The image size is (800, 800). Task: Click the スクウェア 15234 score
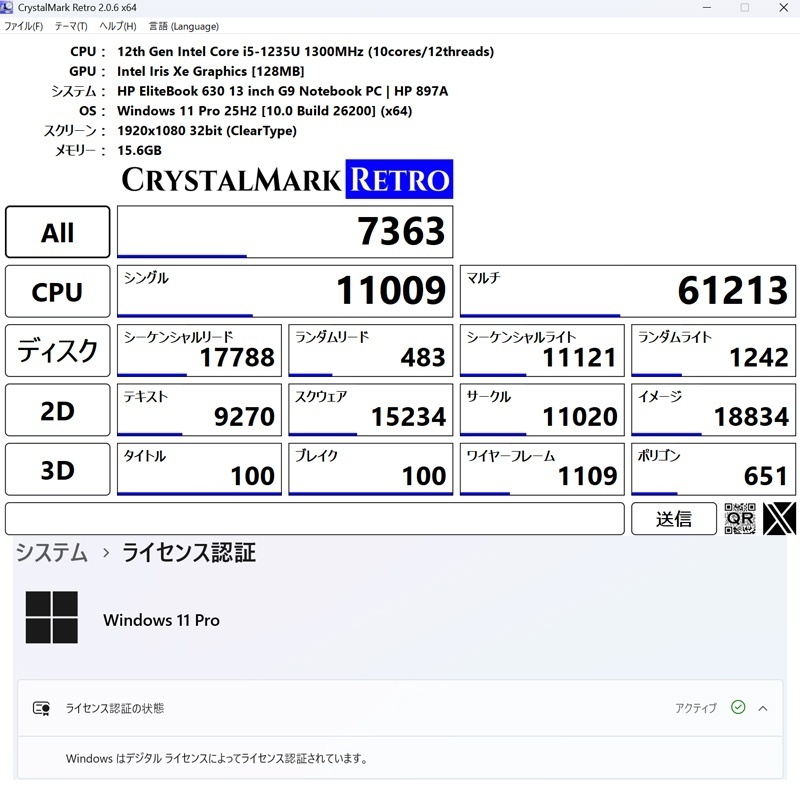(x=370, y=410)
